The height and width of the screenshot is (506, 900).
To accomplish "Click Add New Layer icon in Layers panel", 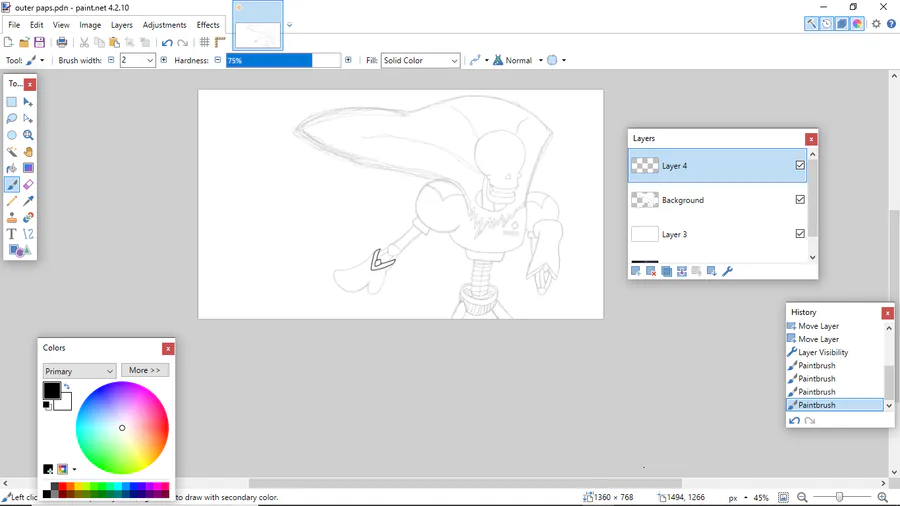I will click(636, 271).
